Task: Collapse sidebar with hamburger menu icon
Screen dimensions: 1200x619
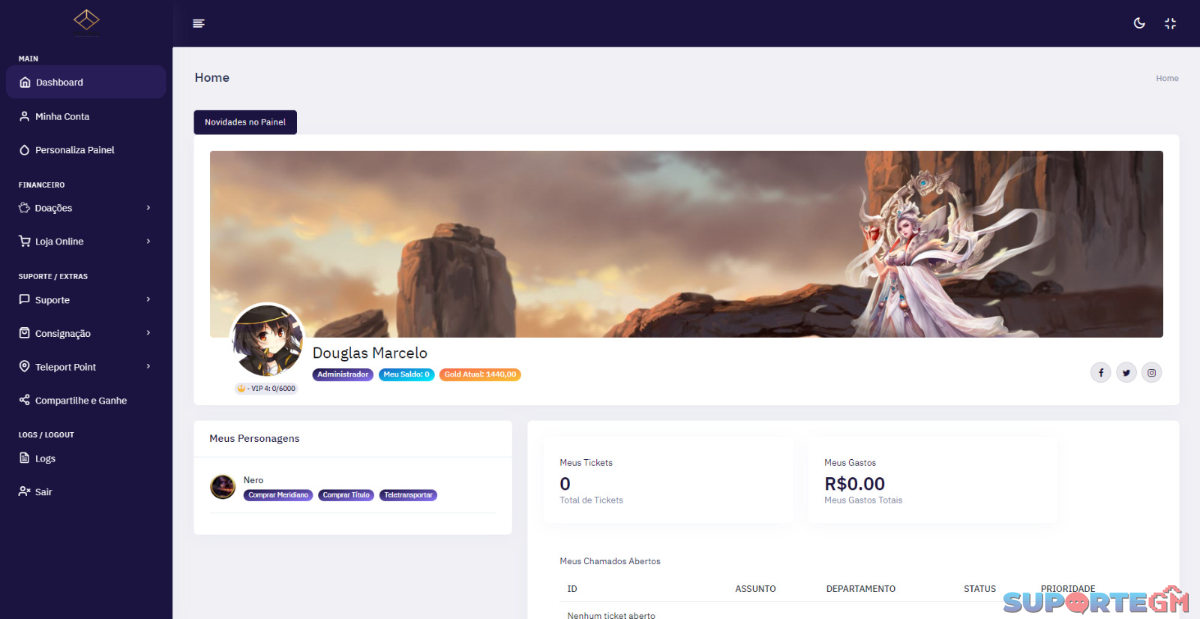Action: [x=199, y=23]
